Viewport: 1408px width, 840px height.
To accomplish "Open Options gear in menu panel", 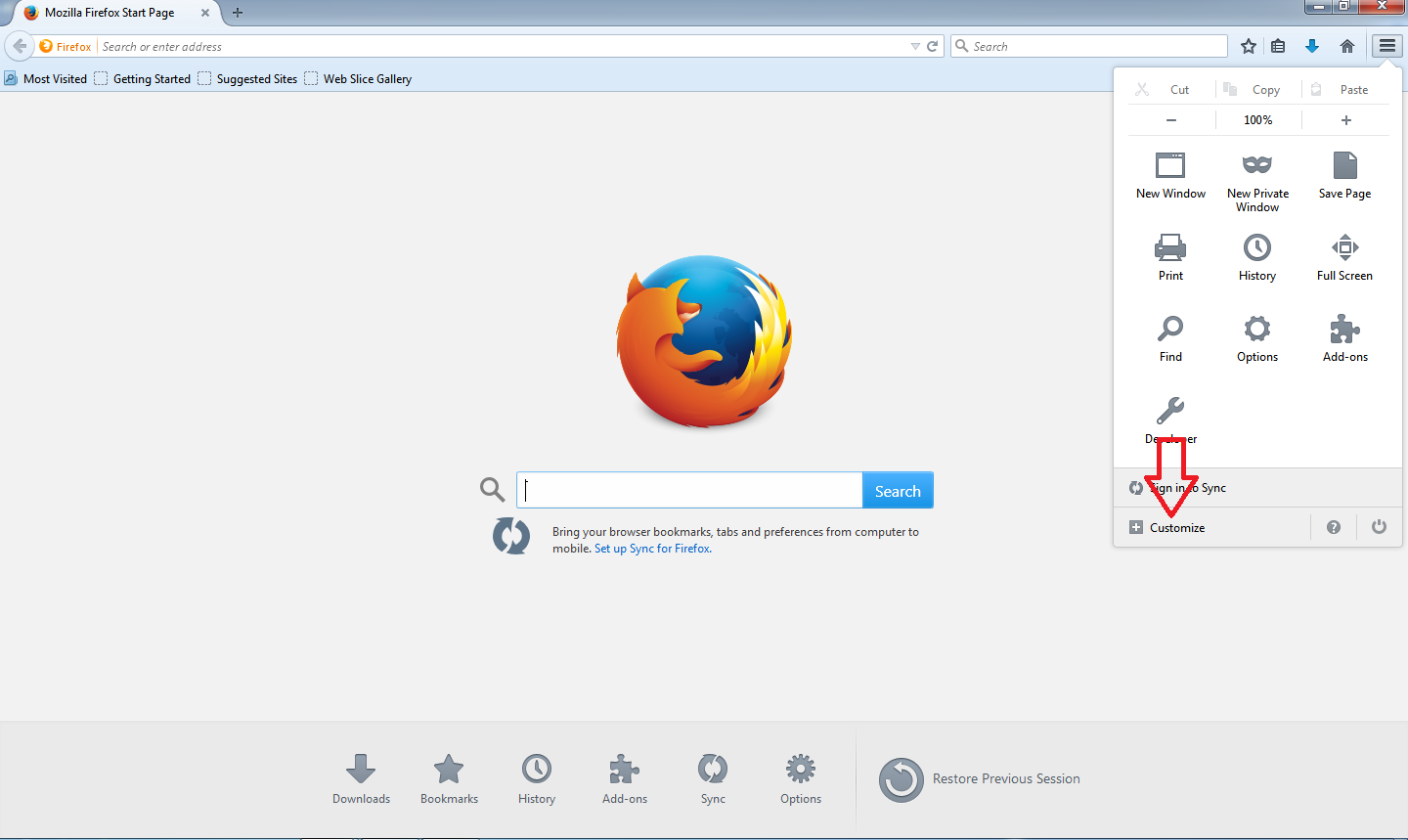I will (1257, 339).
